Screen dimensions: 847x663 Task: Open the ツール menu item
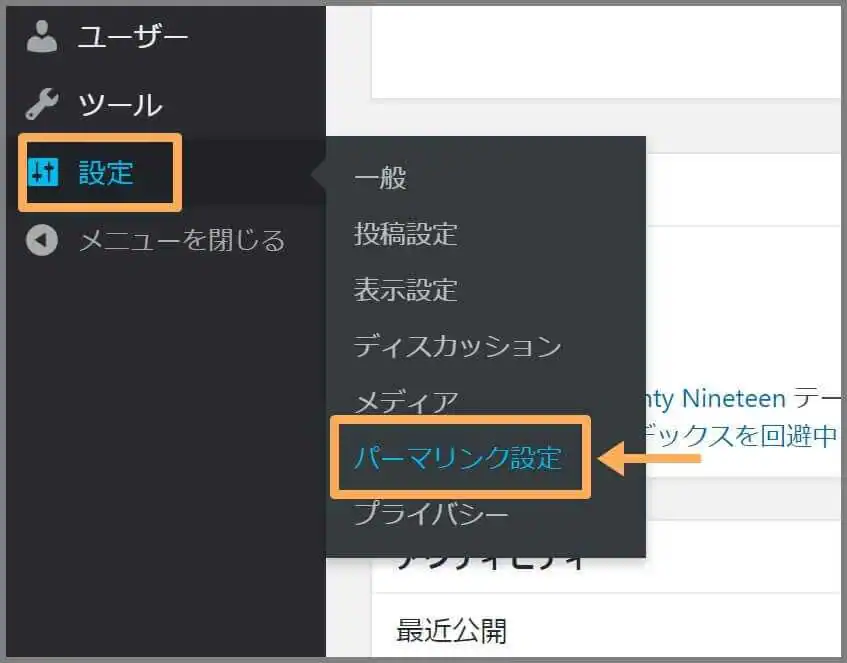[x=120, y=105]
